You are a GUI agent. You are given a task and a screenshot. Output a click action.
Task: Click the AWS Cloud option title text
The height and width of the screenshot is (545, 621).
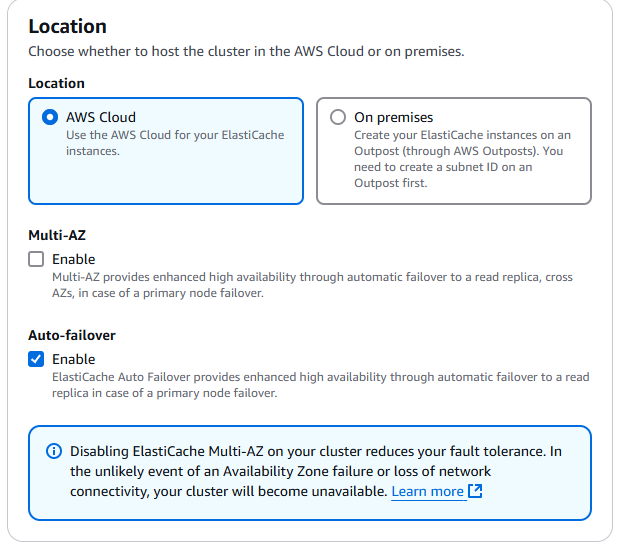point(101,117)
